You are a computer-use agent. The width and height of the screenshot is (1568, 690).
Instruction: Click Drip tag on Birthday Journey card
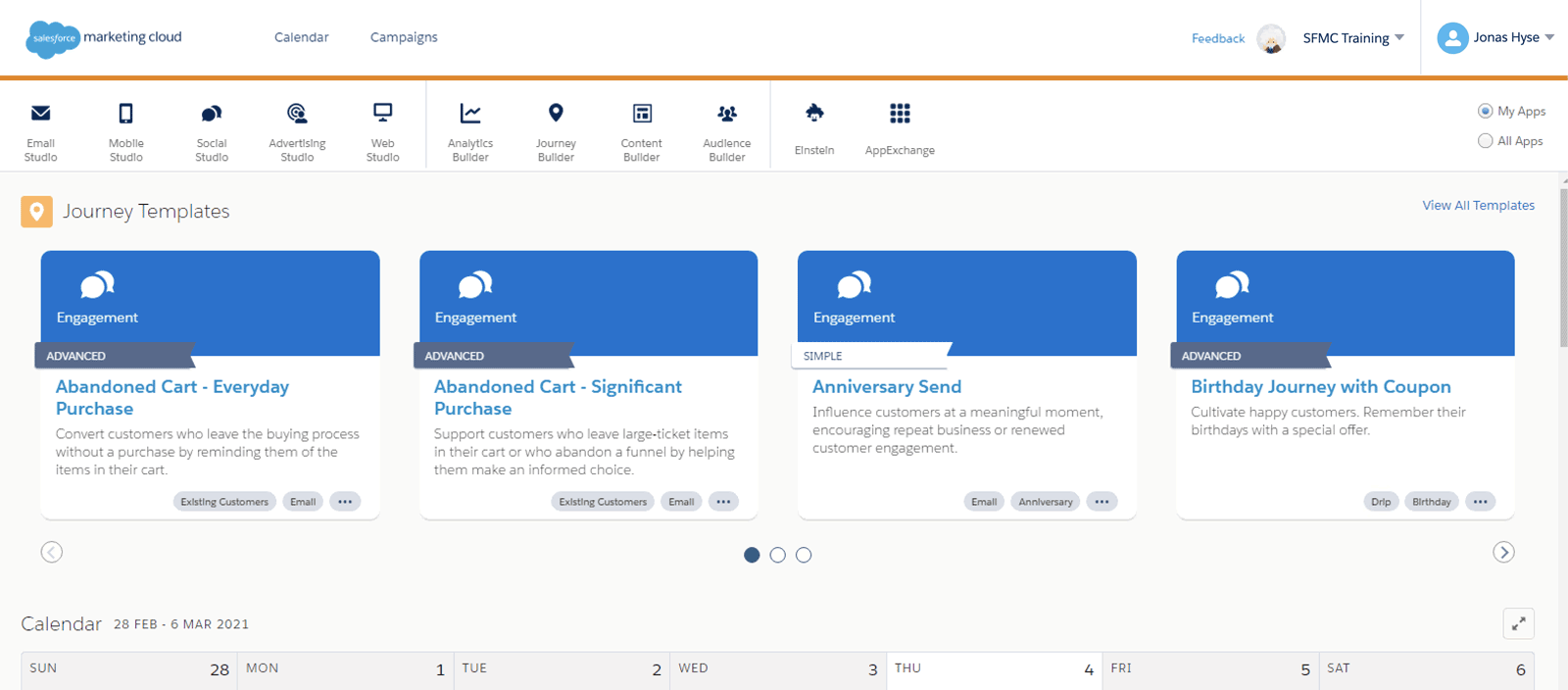coord(1381,502)
